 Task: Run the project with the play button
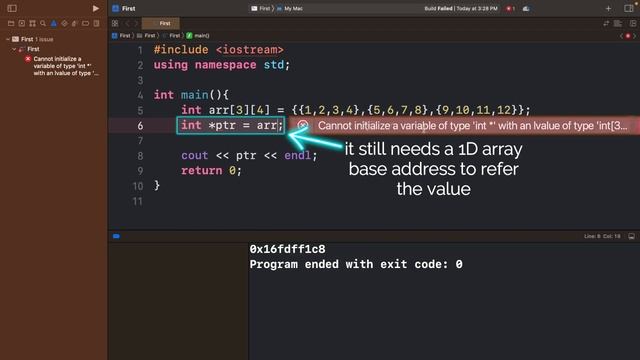96,8
